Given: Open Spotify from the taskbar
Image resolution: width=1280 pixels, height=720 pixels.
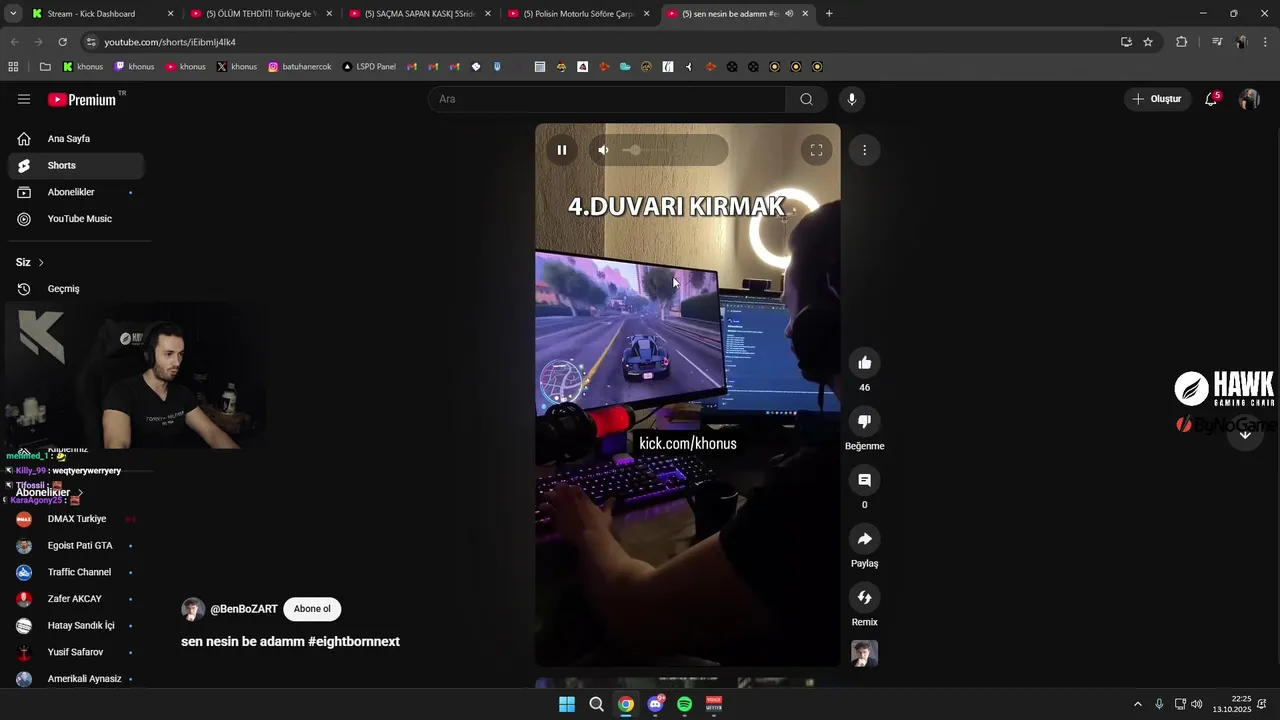Looking at the screenshot, I should (684, 704).
